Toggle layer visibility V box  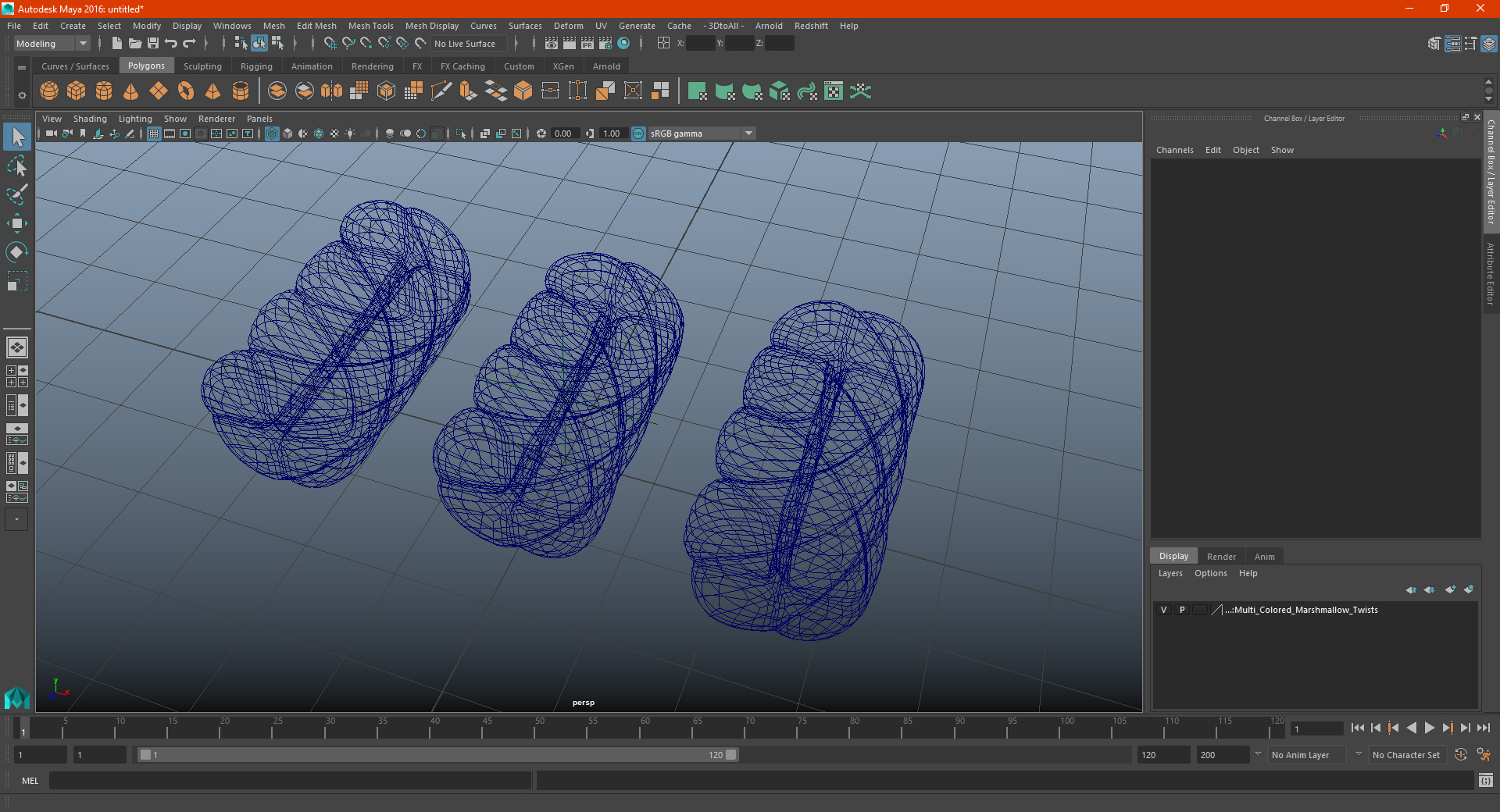[1163, 610]
